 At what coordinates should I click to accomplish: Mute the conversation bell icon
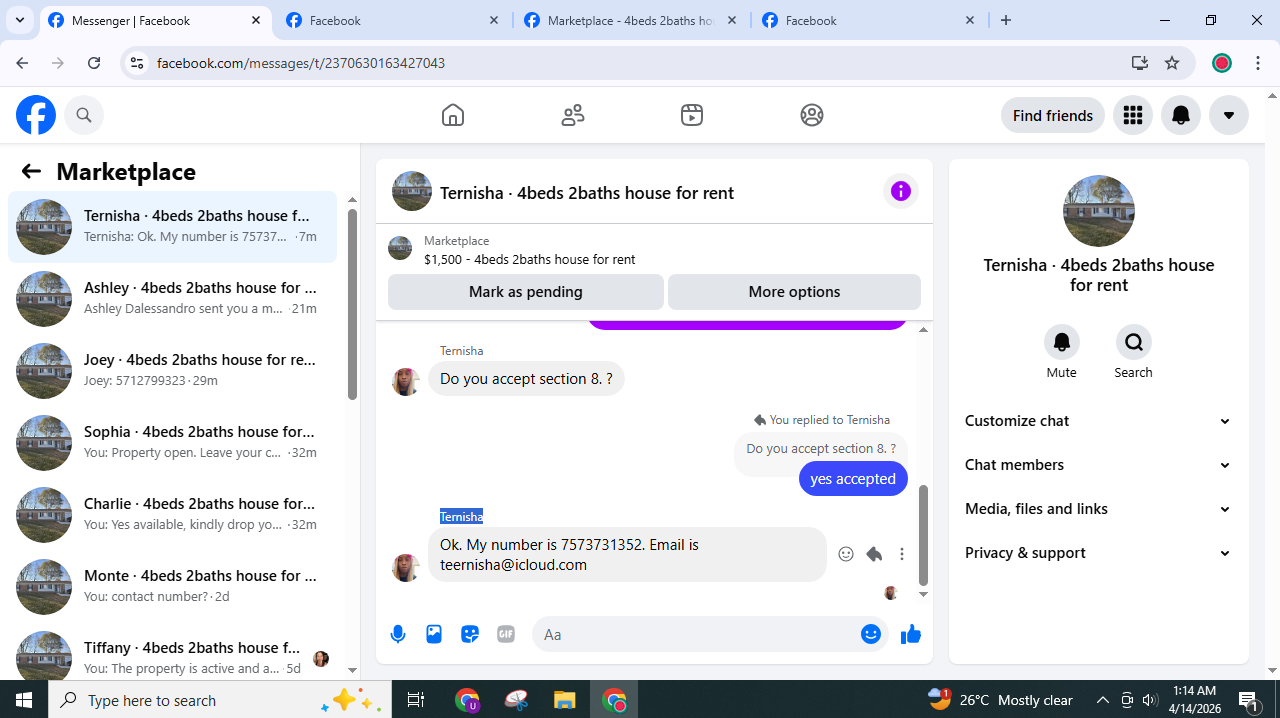coord(1062,342)
